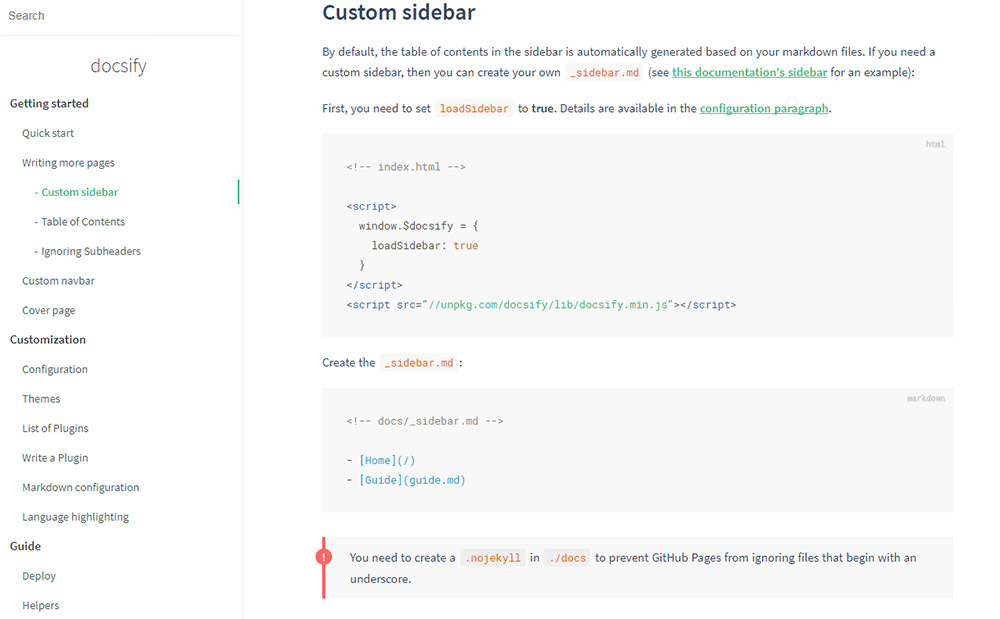Image resolution: width=1000 pixels, height=619 pixels.
Task: Expand the Writing more pages section
Action: click(x=68, y=163)
